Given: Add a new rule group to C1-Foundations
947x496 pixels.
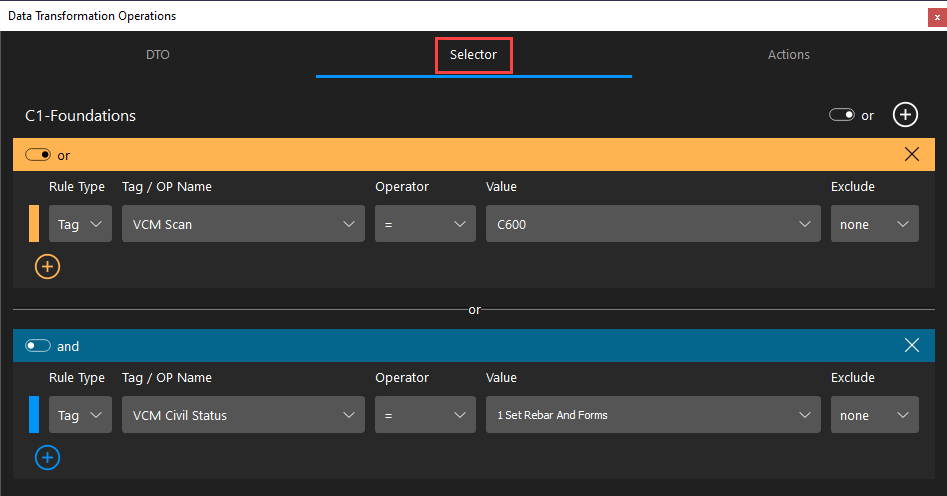Looking at the screenshot, I should click(905, 115).
